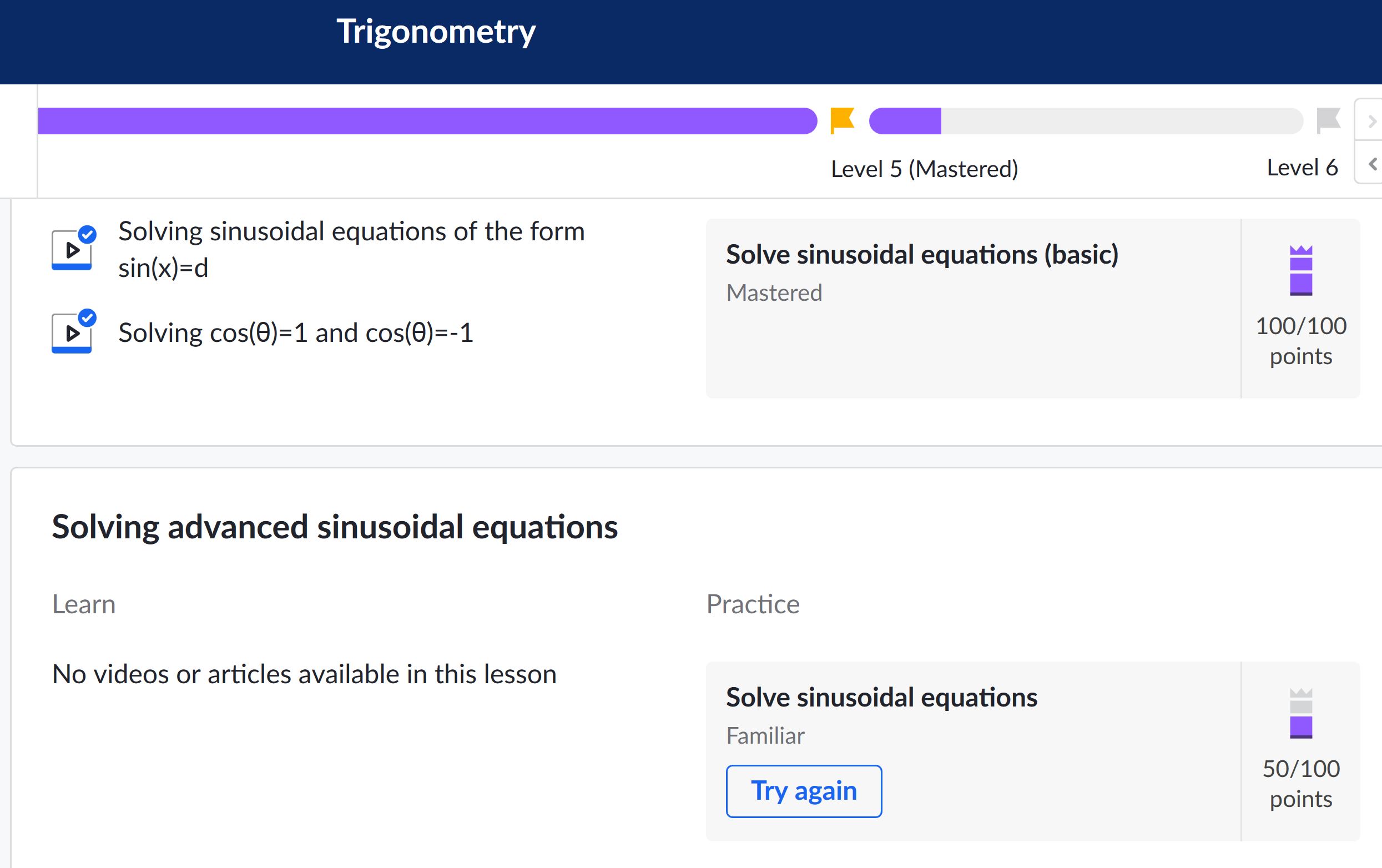Click the orange Level 5 mastered flag

[x=843, y=120]
